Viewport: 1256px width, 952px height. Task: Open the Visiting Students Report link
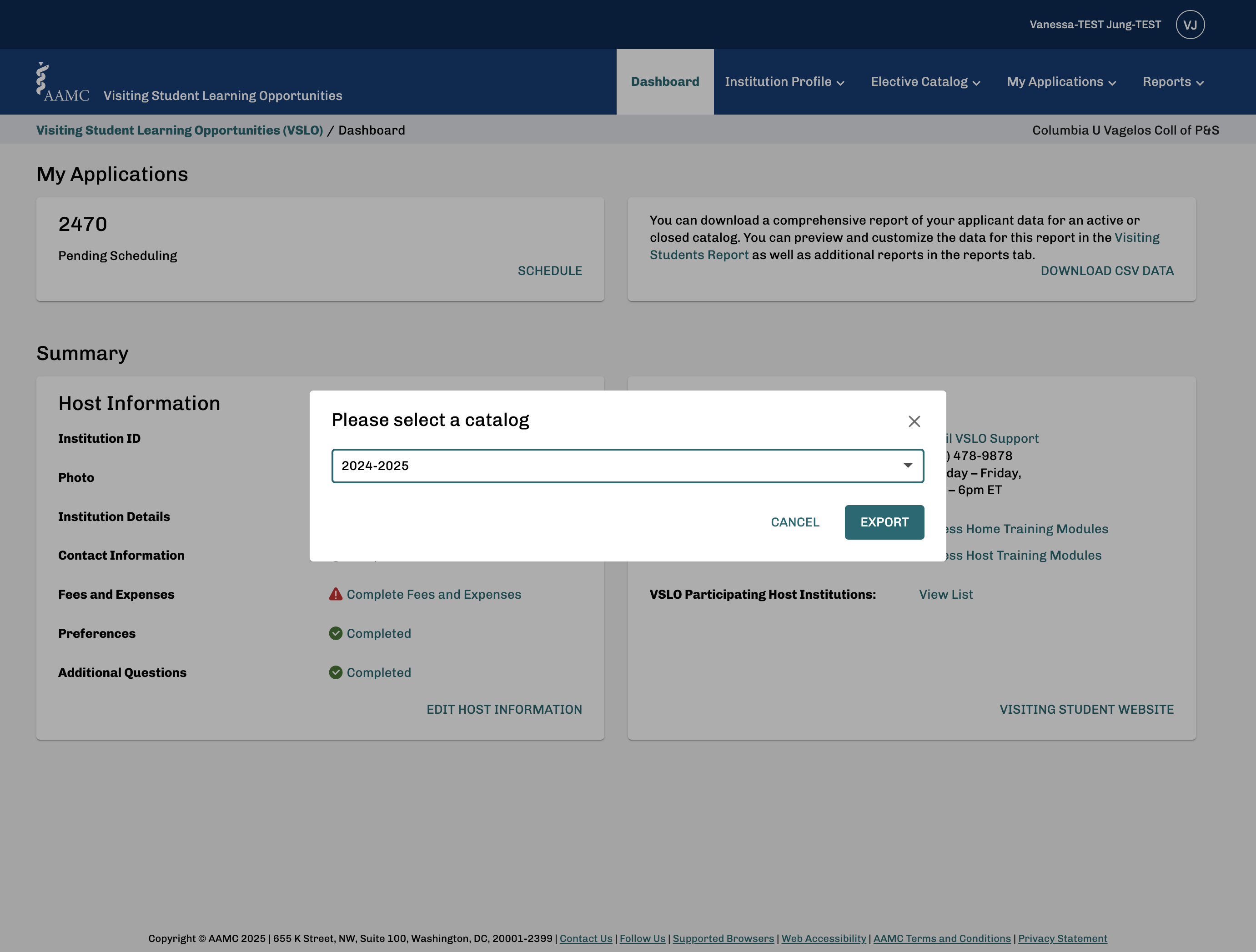(699, 255)
